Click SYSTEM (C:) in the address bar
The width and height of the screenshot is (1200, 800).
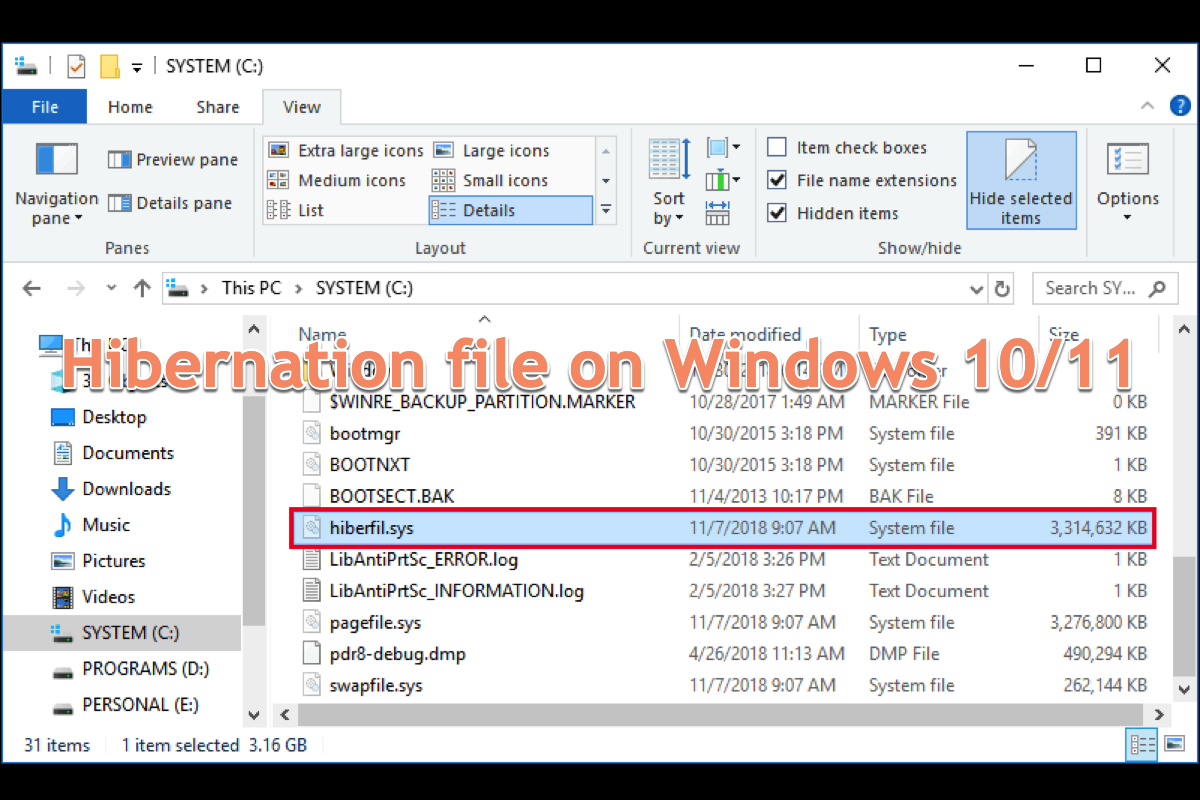point(364,288)
